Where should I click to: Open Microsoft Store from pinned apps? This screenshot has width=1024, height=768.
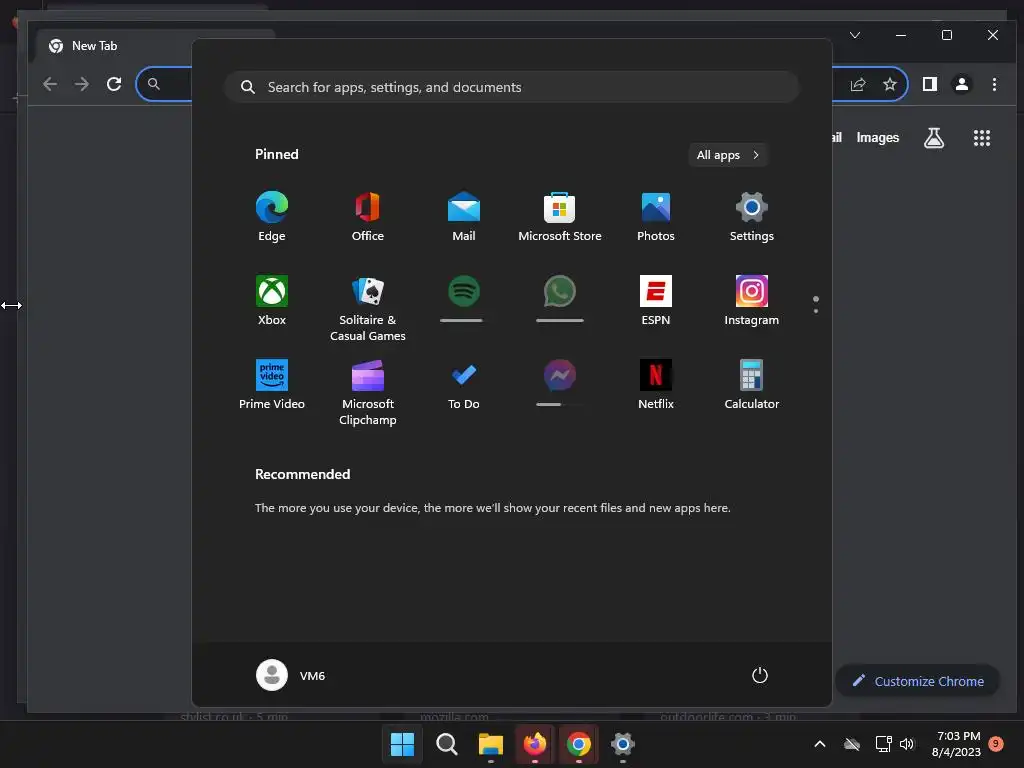560,217
